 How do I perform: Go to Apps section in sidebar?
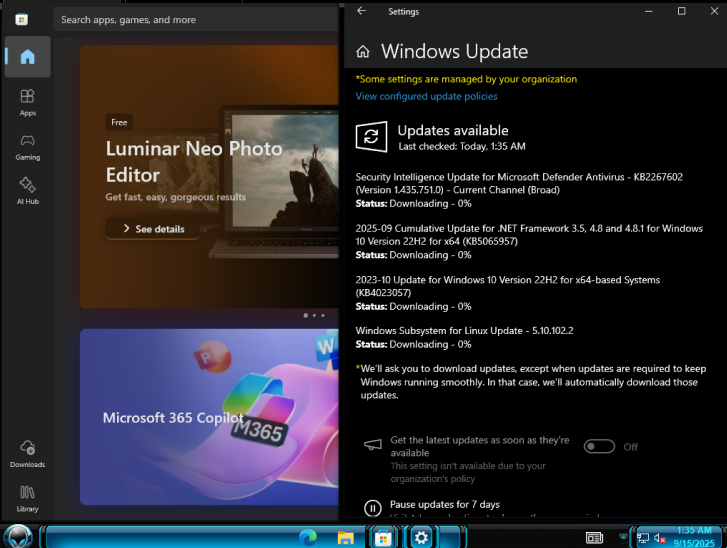[x=27, y=102]
